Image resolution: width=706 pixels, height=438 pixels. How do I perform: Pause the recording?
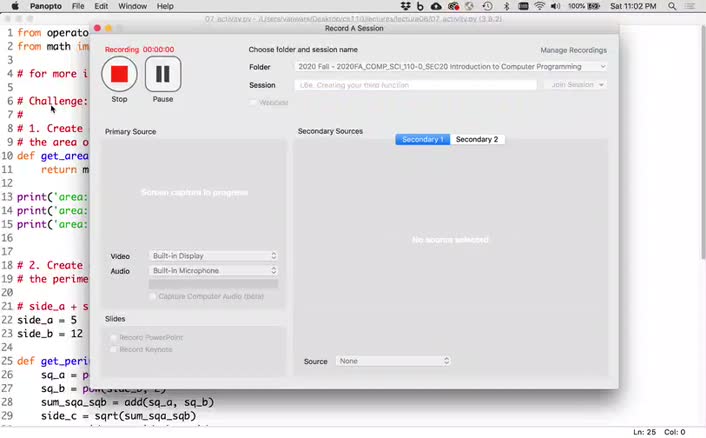tap(163, 74)
